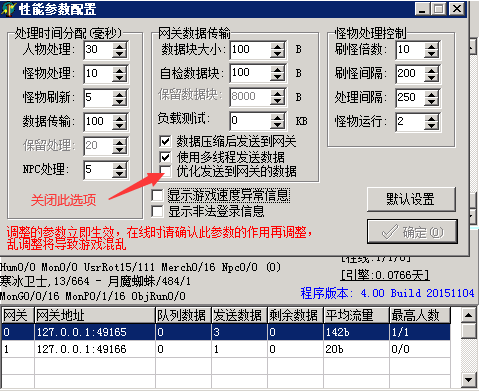This screenshot has width=479, height=391.
Task: Check 显示游戏速度异常信息 option
Action: [x=157, y=195]
